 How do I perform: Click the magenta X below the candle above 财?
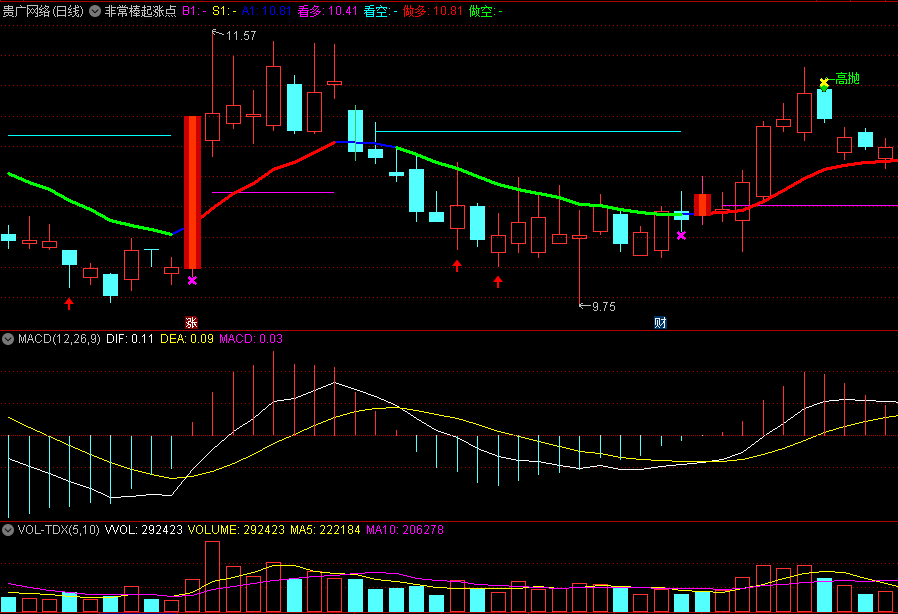pyautogui.click(x=681, y=235)
